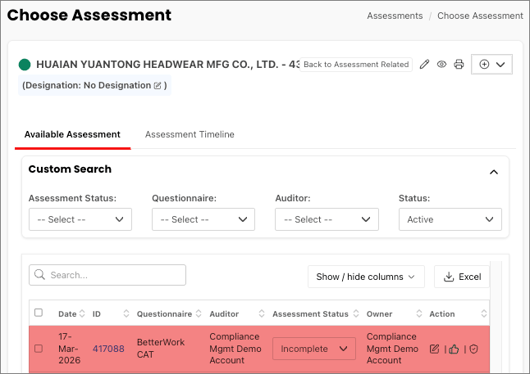Click into the Search... input field

(x=107, y=275)
